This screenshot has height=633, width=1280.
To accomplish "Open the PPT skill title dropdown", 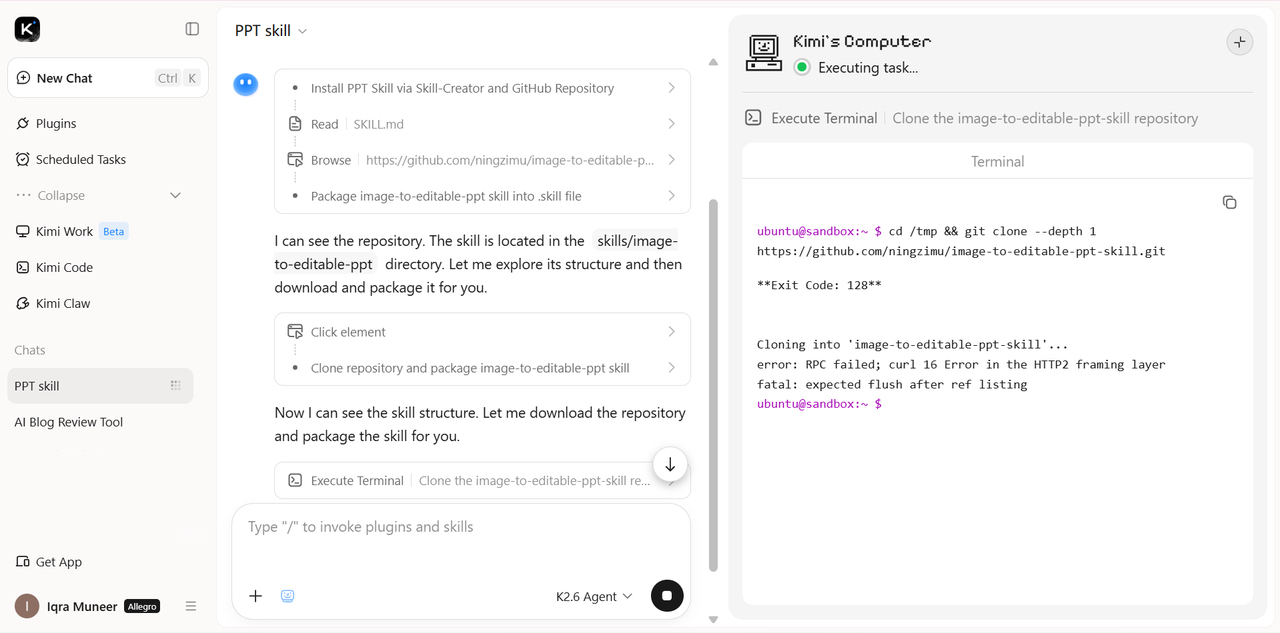I will [271, 31].
